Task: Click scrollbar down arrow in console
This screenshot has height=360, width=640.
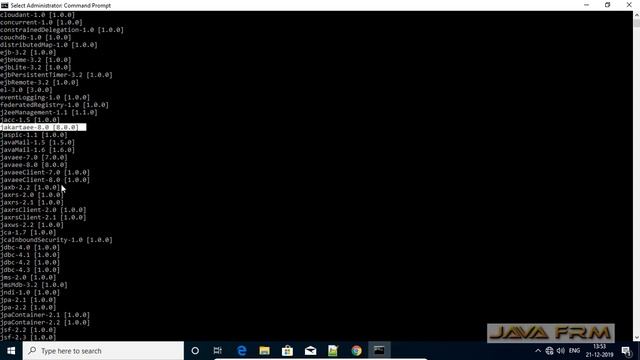Action: (636, 338)
